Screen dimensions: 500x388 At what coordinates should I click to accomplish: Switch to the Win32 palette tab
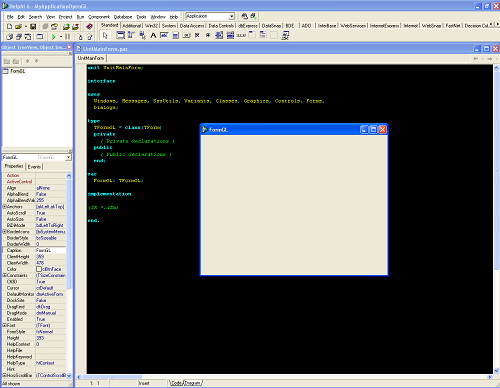pyautogui.click(x=151, y=26)
